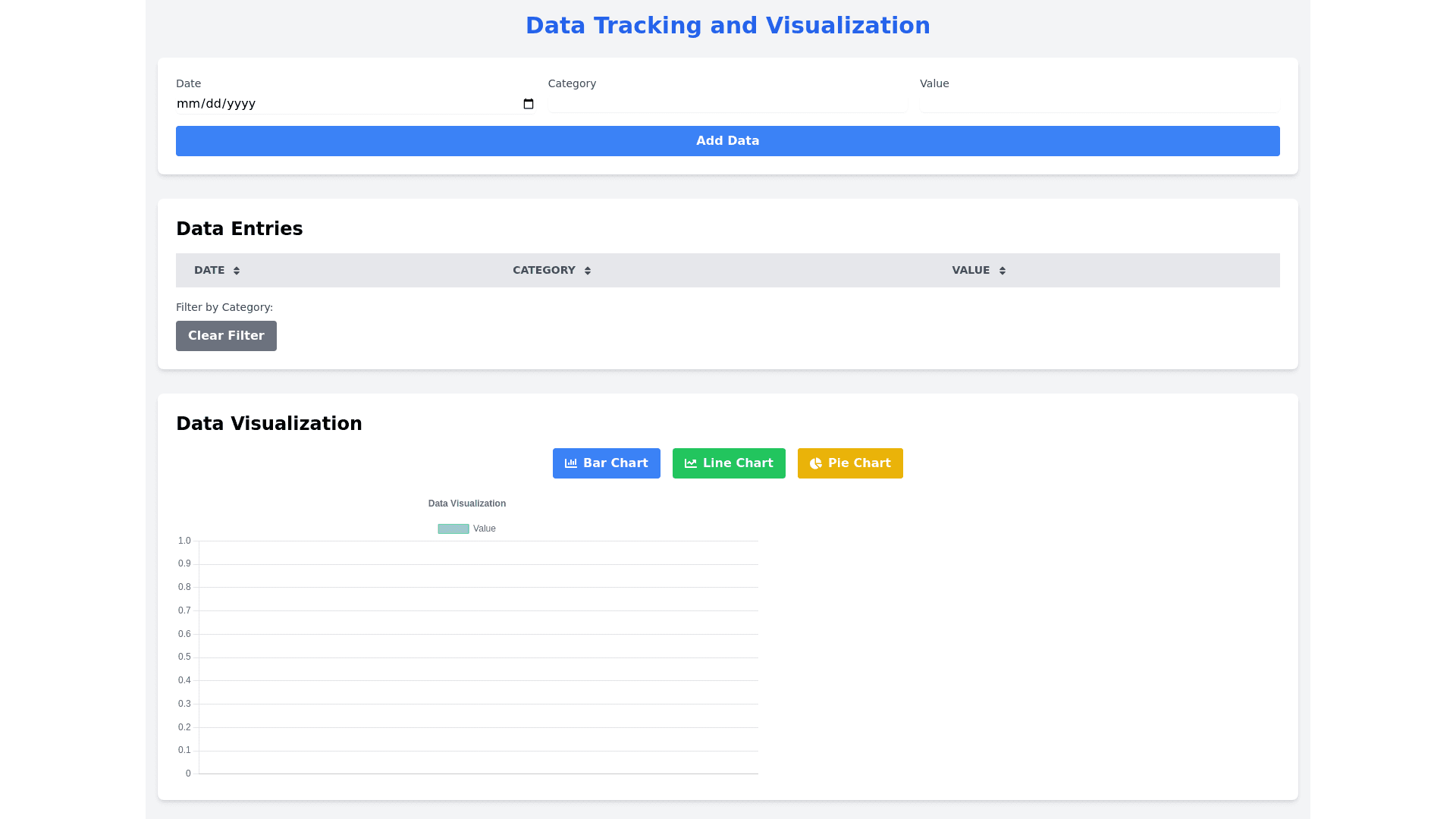Screen dimensions: 1456x819
Task: Click into the Value input field
Action: tap(1099, 102)
